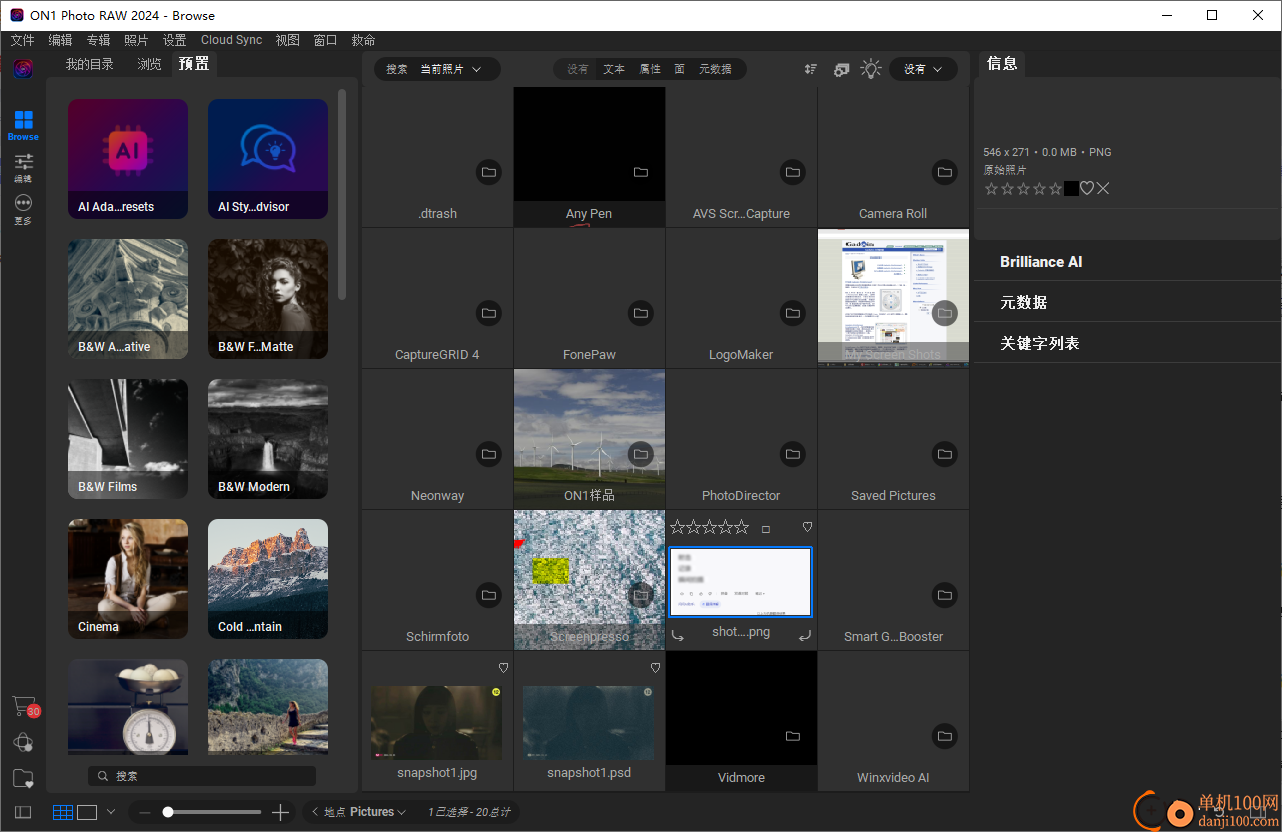1282x832 pixels.
Task: Decrease thumbnail size with minus icon
Action: pyautogui.click(x=145, y=812)
